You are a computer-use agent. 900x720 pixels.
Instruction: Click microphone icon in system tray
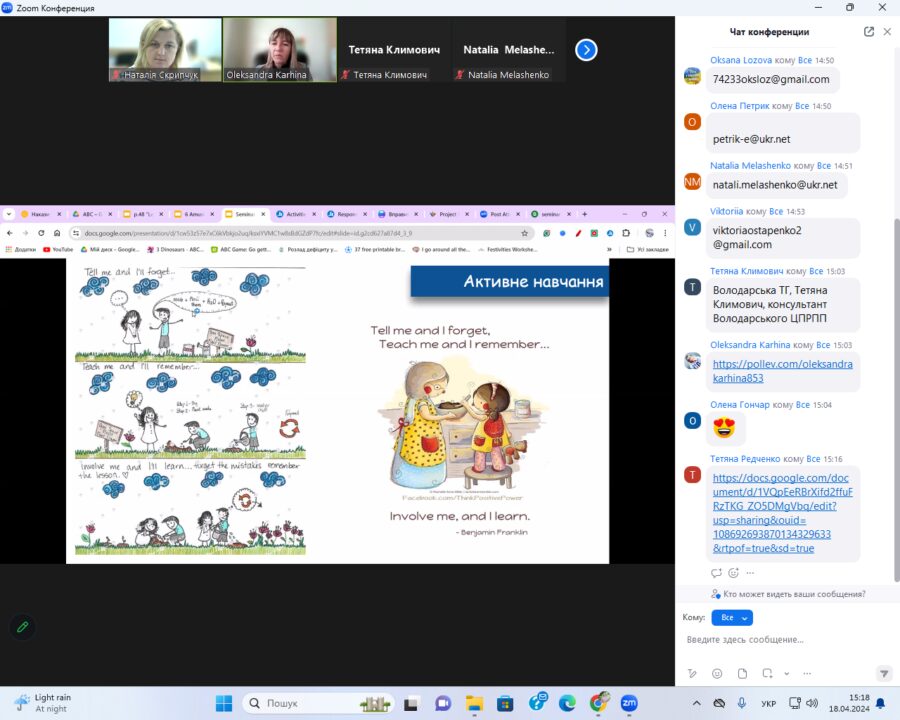point(742,703)
